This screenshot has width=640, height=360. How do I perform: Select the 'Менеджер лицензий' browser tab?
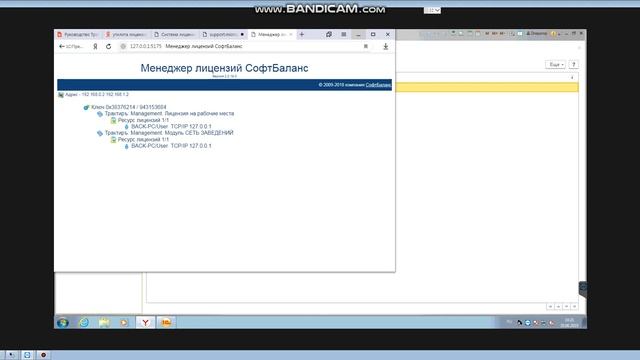[271, 35]
